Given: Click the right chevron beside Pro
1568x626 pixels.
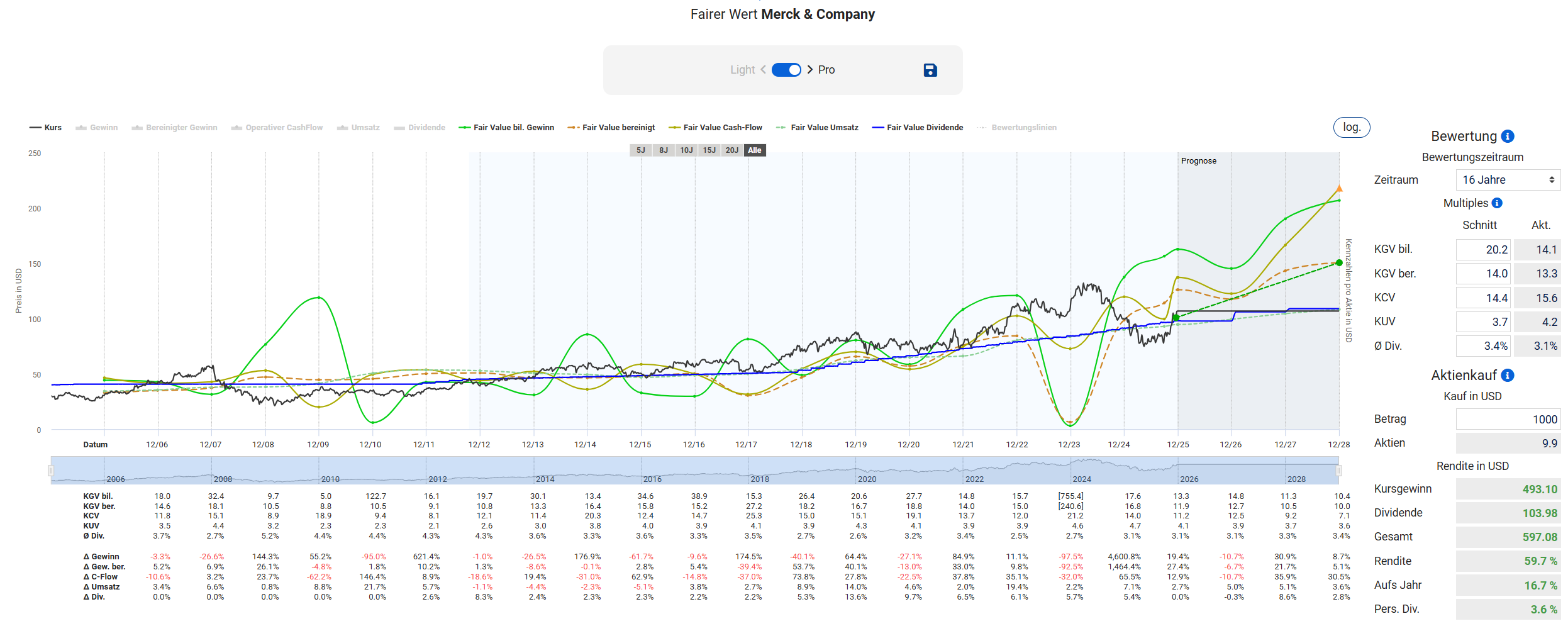Looking at the screenshot, I should pyautogui.click(x=810, y=70).
